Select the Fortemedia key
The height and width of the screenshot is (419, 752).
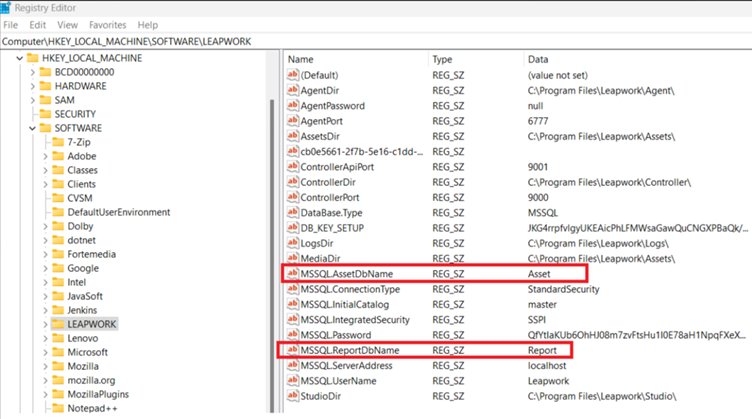pos(91,254)
